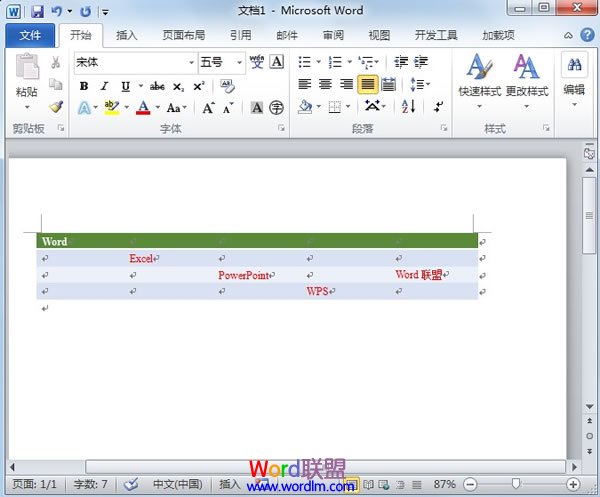Viewport: 600px width, 497px height.
Task: Open Change Styles (更改样式) menu
Action: tap(527, 80)
